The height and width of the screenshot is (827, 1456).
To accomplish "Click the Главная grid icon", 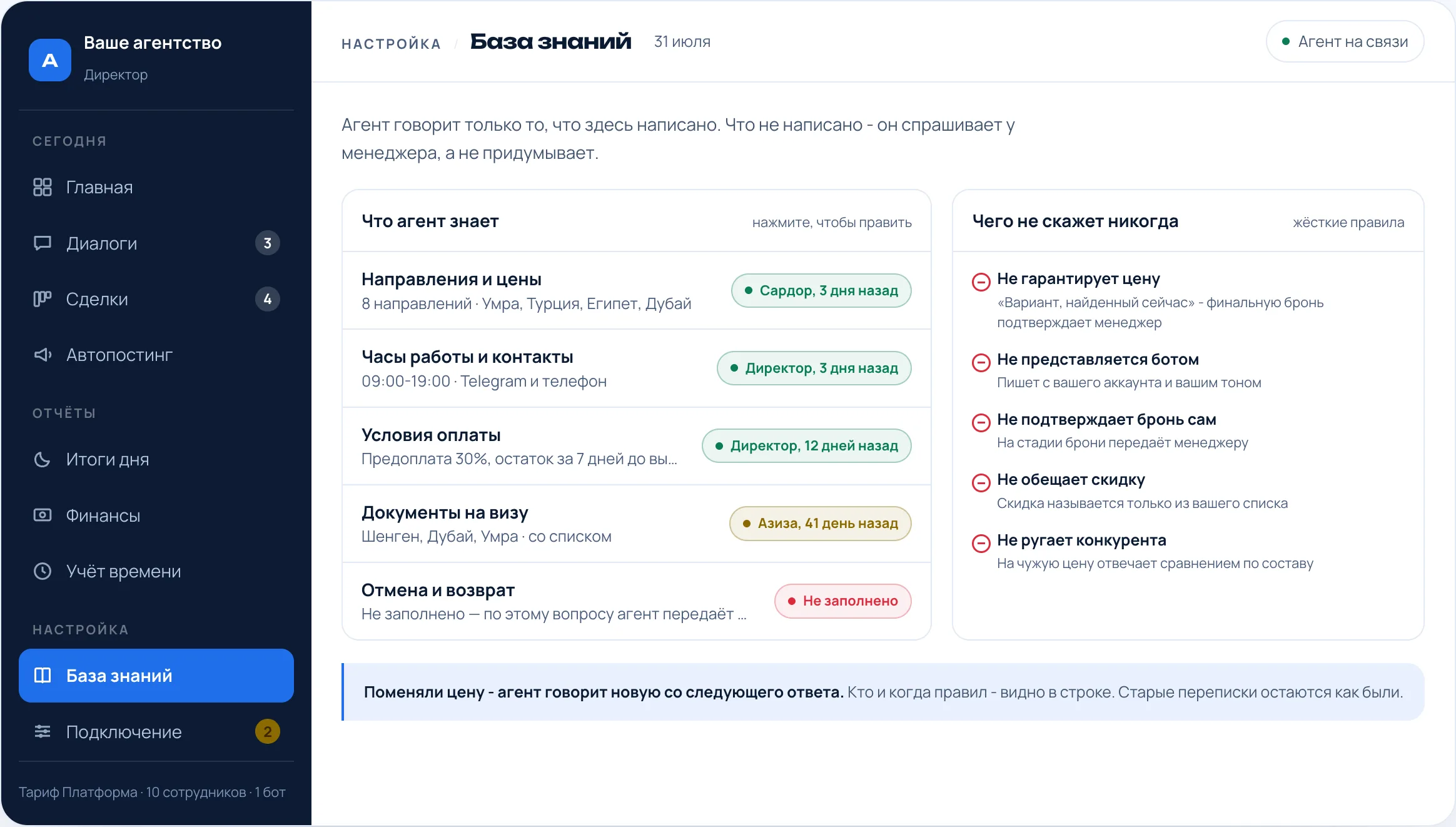I will (x=42, y=187).
